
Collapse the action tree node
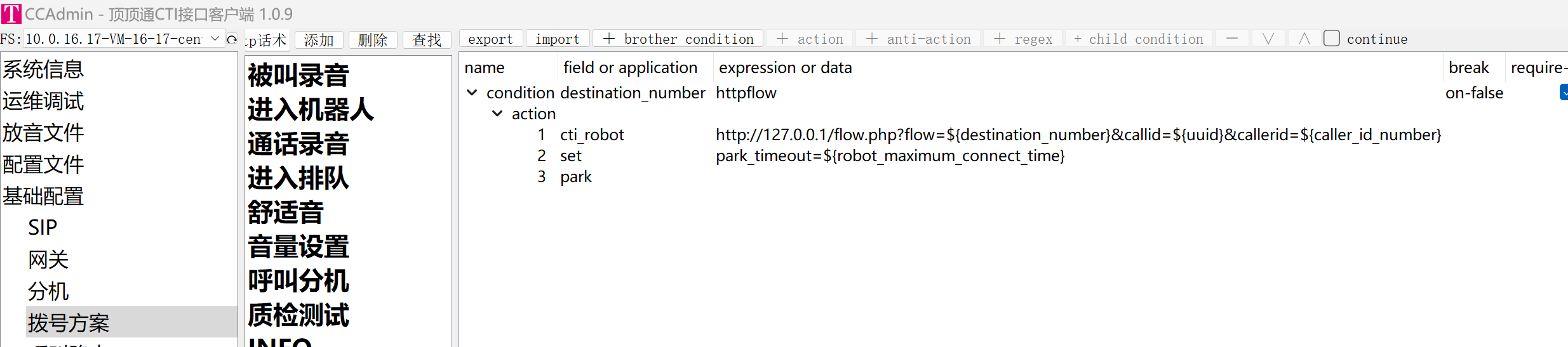pyautogui.click(x=497, y=114)
